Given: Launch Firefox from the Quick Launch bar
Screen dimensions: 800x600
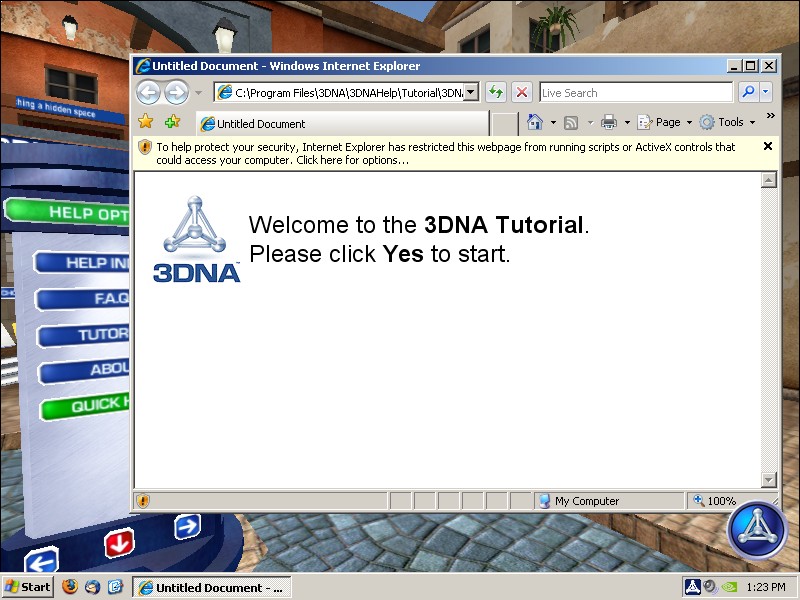Looking at the screenshot, I should [70, 587].
